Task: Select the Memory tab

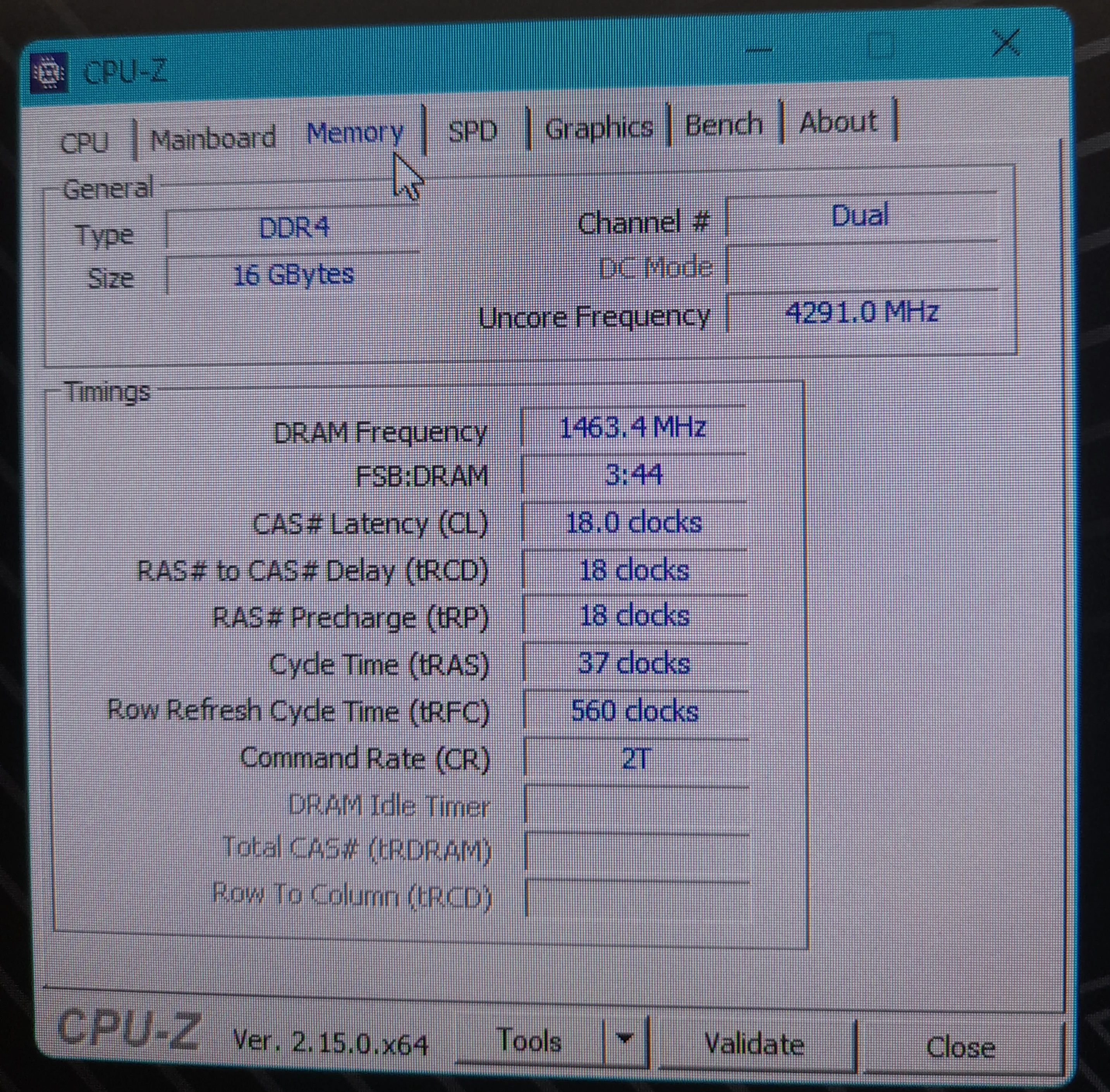Action: click(355, 133)
